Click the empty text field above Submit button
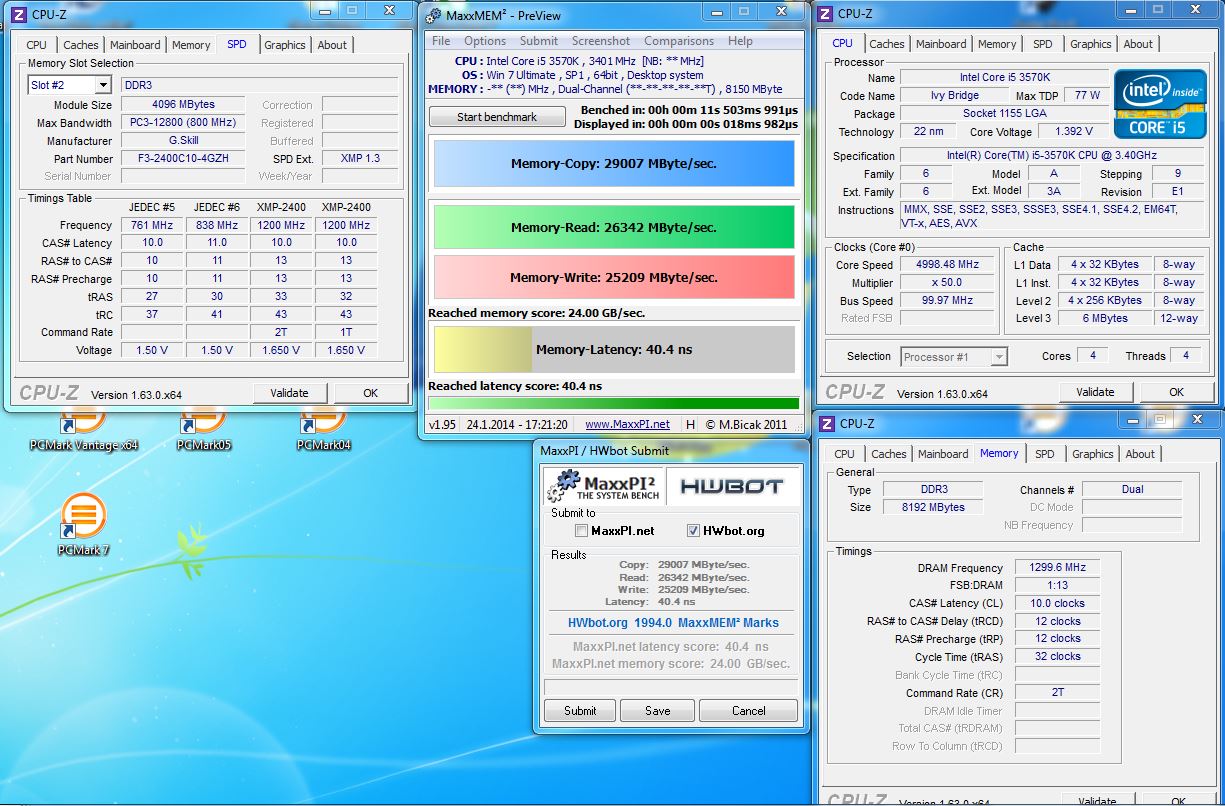1225x806 pixels. pos(672,687)
